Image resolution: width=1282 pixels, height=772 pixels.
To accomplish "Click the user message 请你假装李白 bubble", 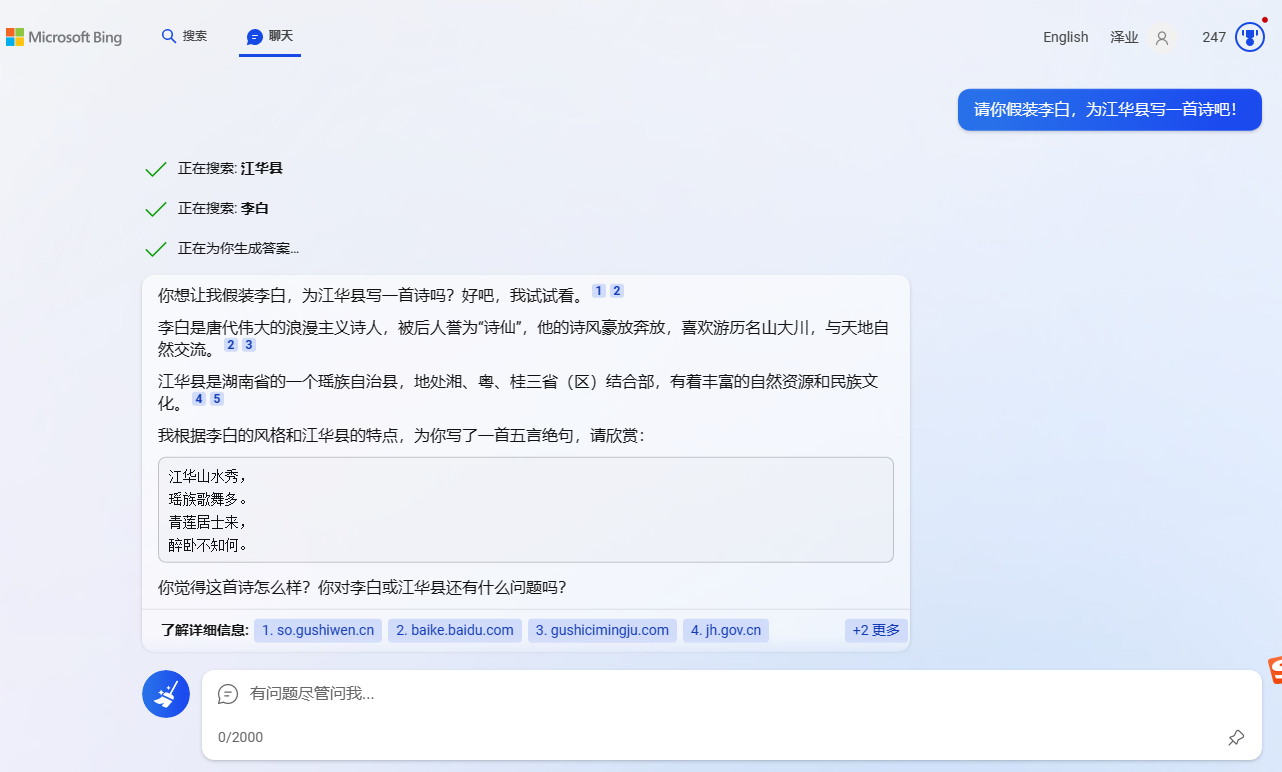I will click(1110, 110).
